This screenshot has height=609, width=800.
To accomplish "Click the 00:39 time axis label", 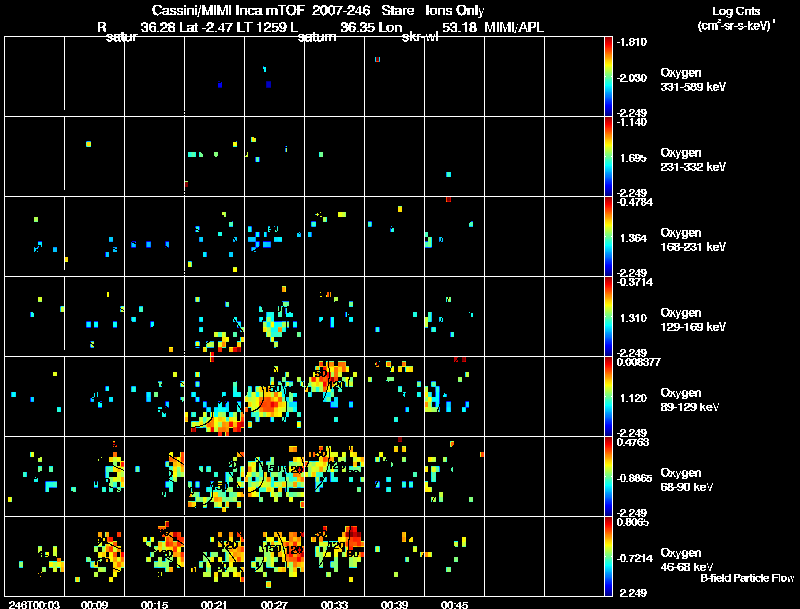I will pyautogui.click(x=394, y=605).
